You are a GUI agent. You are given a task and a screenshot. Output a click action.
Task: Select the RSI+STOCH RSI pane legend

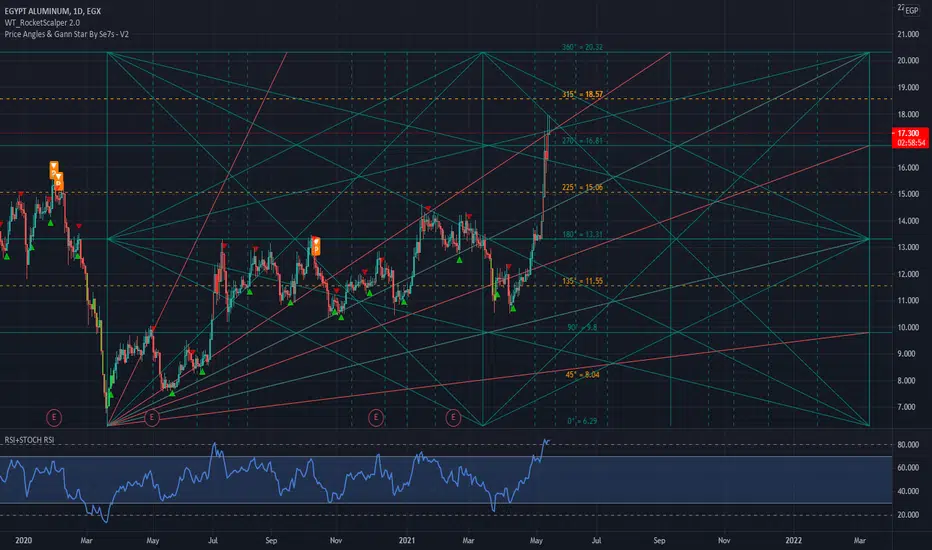(30, 440)
